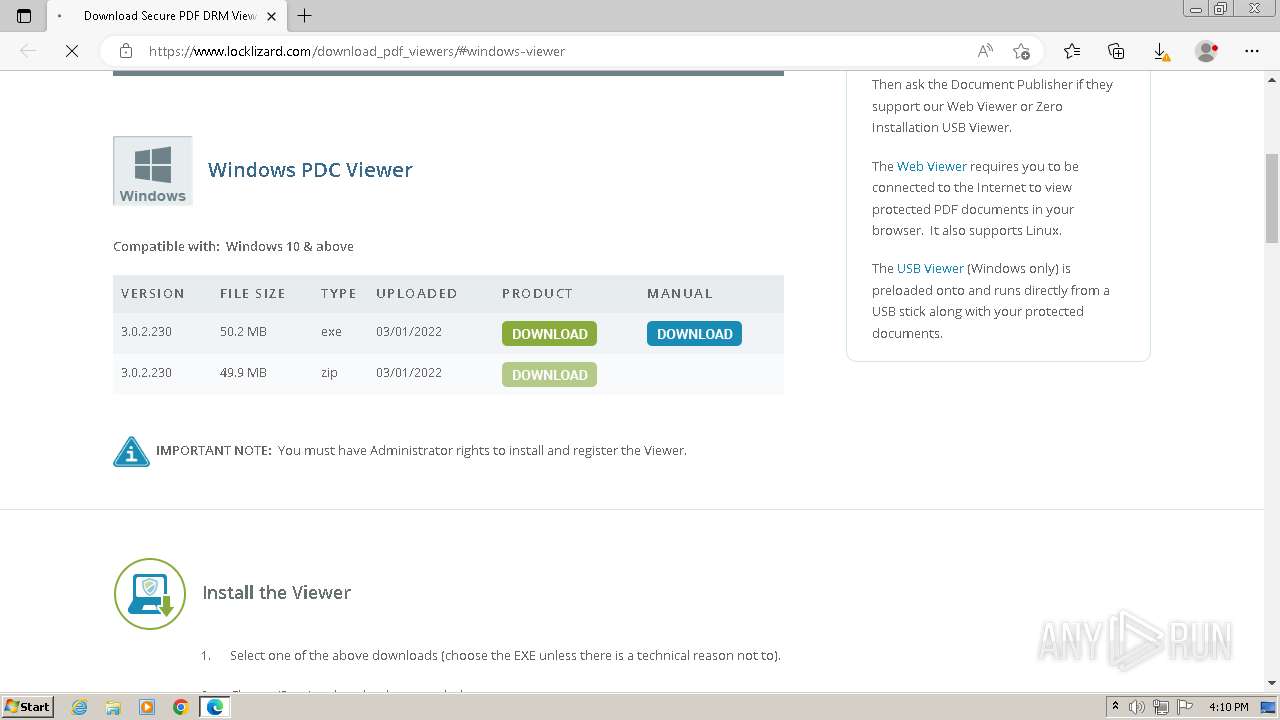This screenshot has width=1280, height=720.
Task: Launch Google Chrome from taskbar
Action: 181,707
